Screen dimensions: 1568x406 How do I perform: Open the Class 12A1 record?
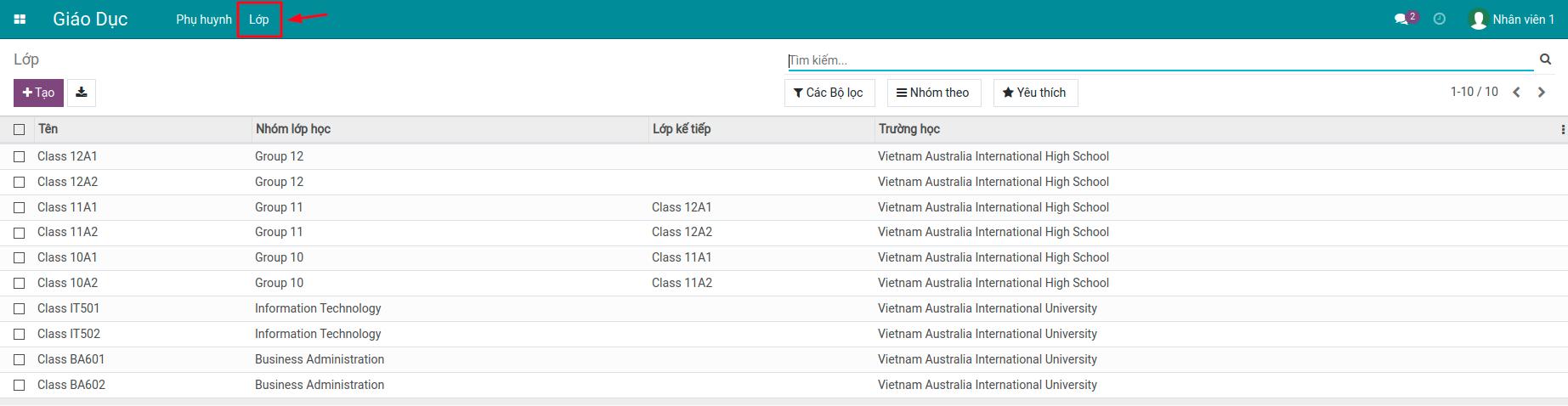click(67, 156)
